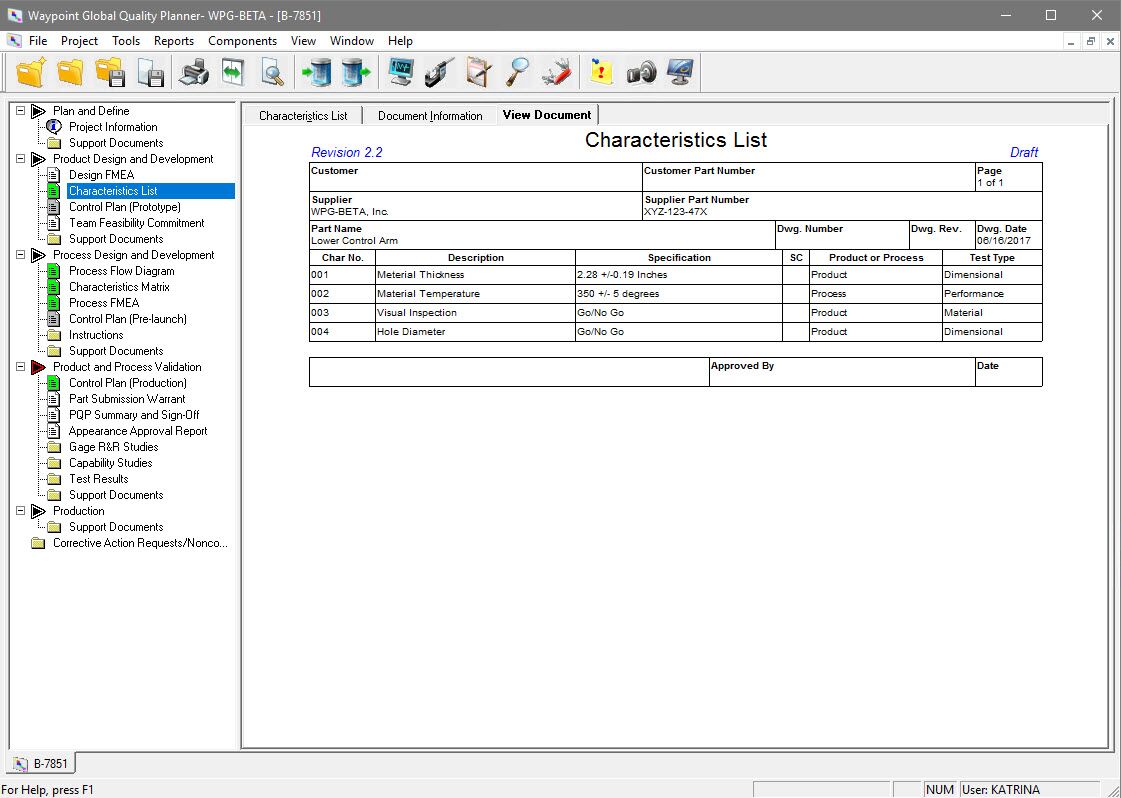Open the Components menu

point(242,41)
